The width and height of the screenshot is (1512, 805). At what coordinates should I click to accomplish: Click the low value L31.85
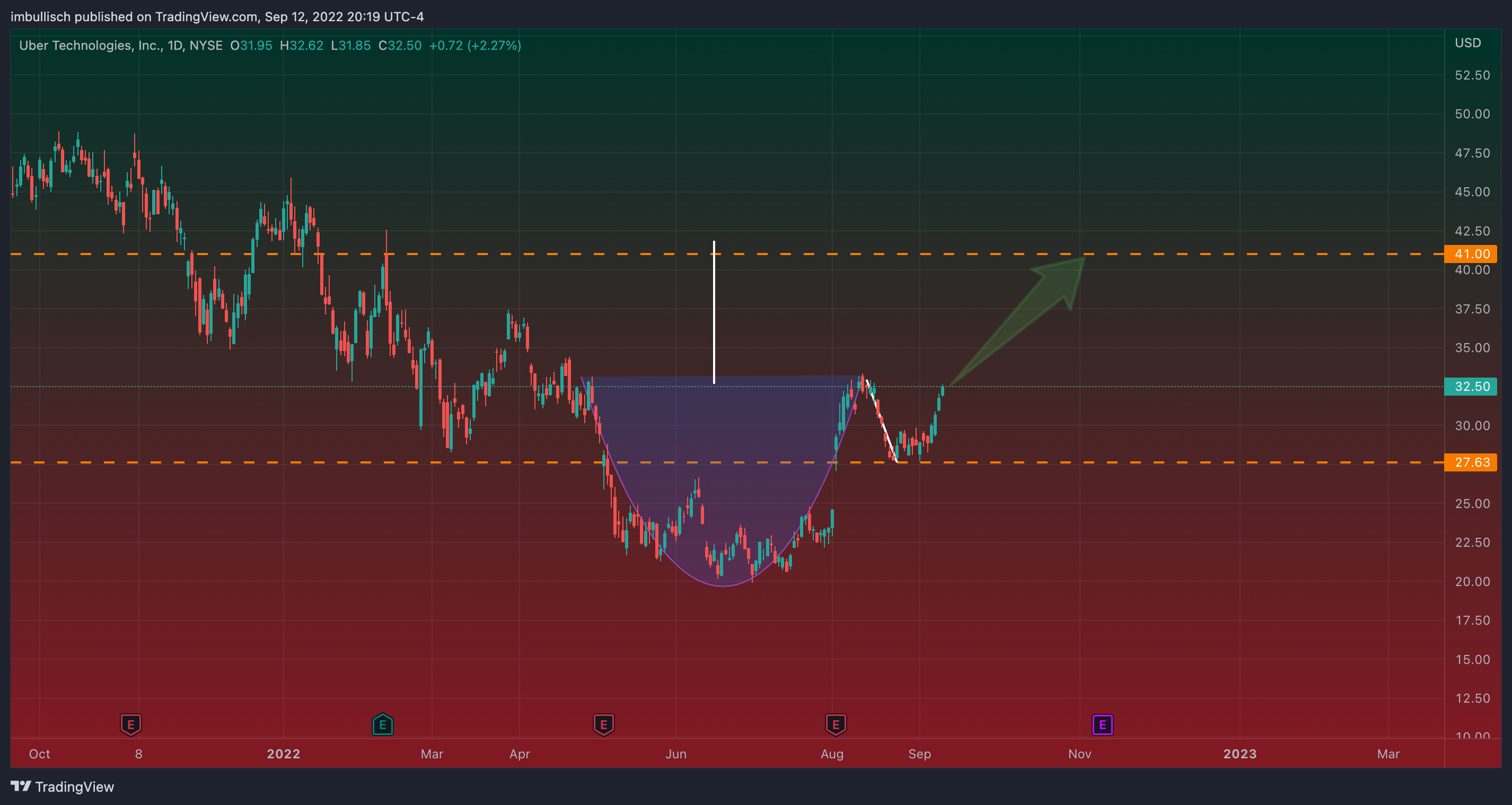(x=351, y=45)
